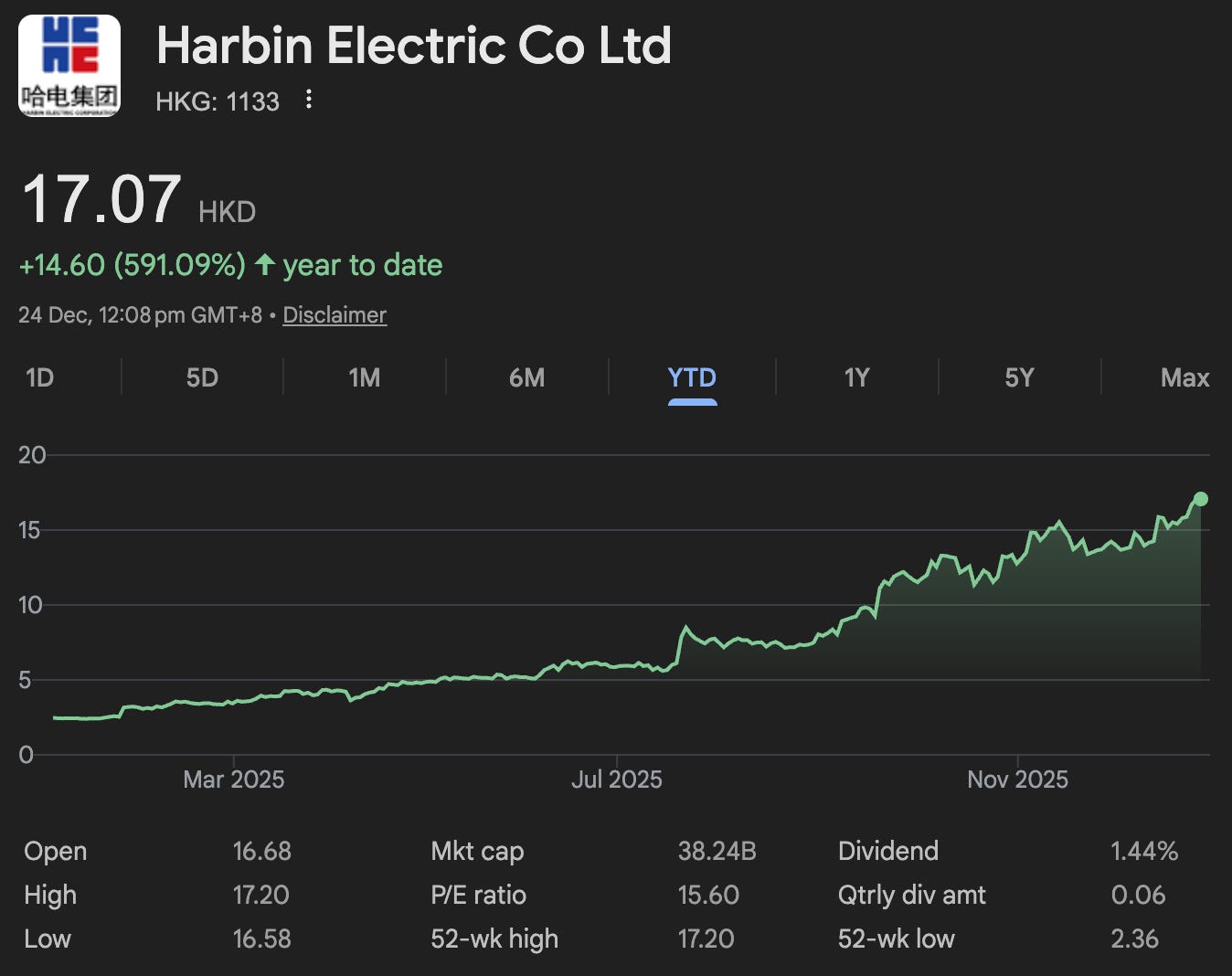Switch chart to 5D range

click(x=203, y=377)
